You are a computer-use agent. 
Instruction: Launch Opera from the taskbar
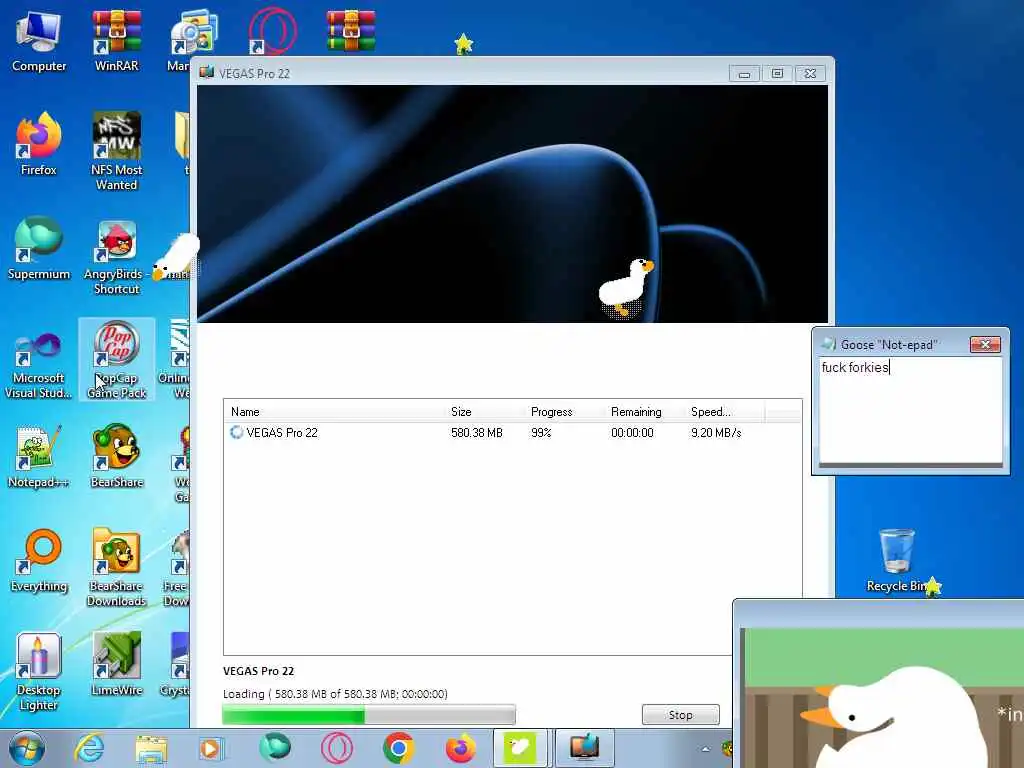337,748
